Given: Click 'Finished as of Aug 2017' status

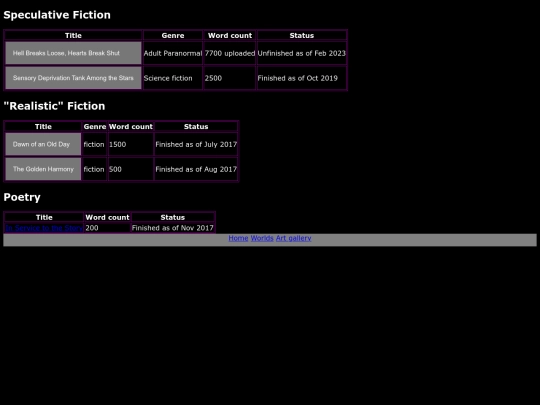Looking at the screenshot, I should click(196, 169).
